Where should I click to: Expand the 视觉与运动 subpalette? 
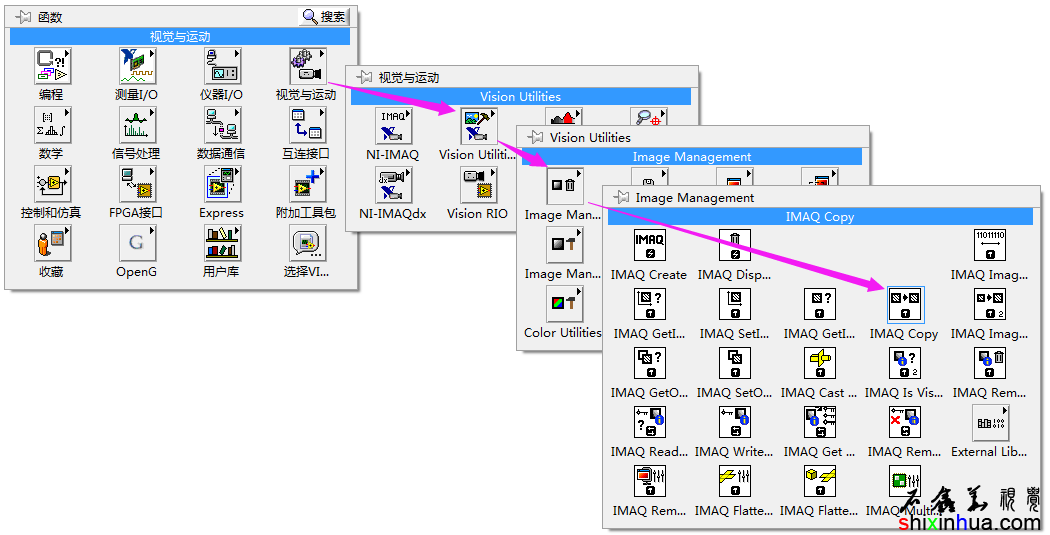306,67
